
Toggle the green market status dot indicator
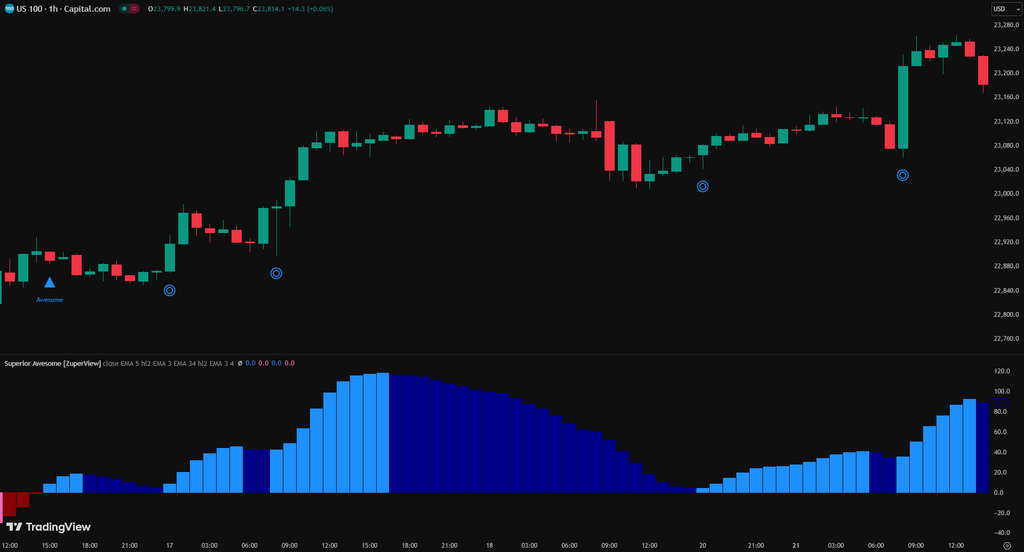[x=124, y=9]
